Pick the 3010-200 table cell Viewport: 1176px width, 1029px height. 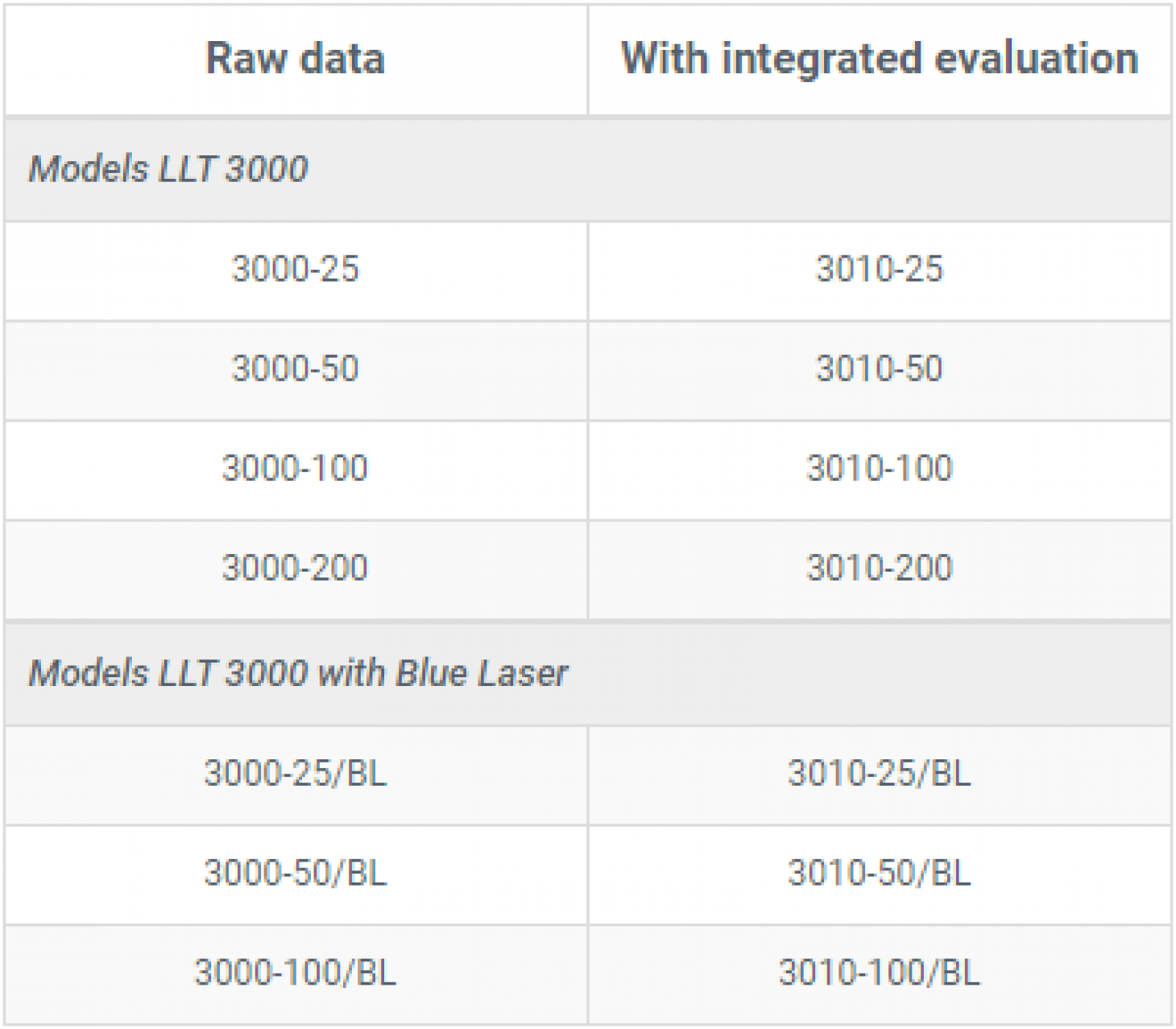point(879,568)
